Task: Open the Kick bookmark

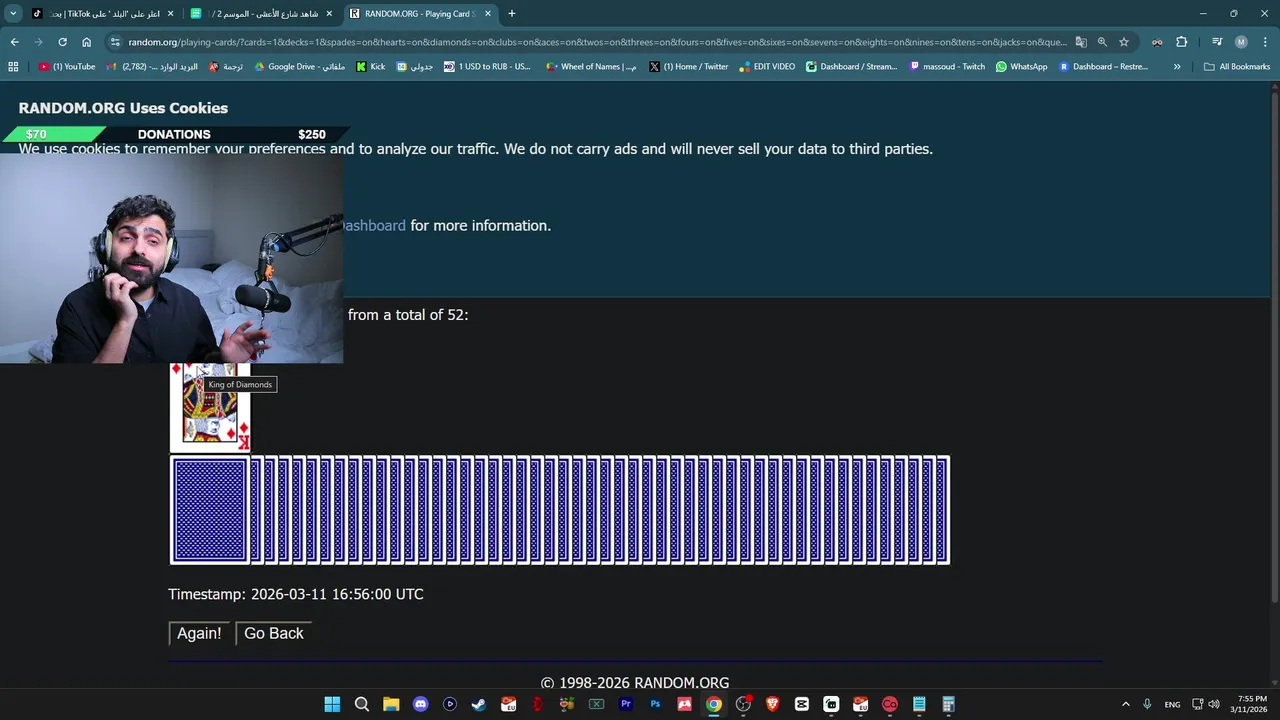Action: click(370, 67)
